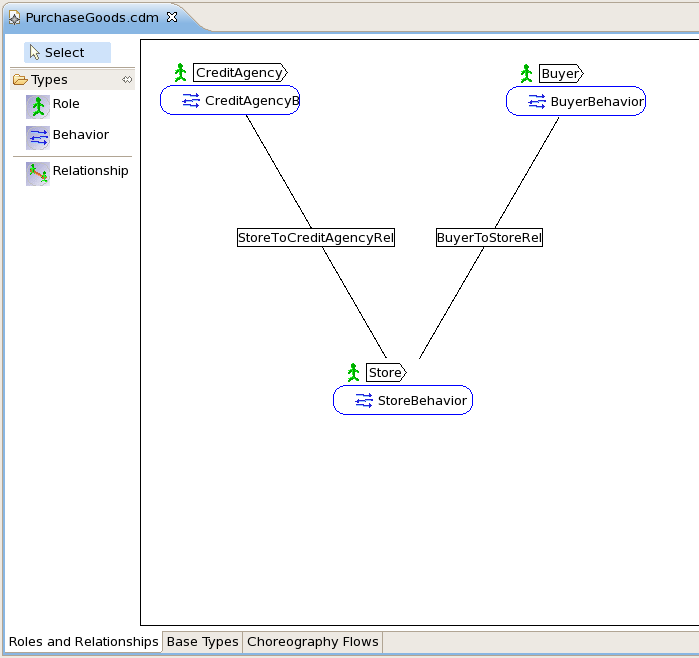Screen dimensions: 699x658
Task: Select the Buyer role label
Action: pos(561,74)
